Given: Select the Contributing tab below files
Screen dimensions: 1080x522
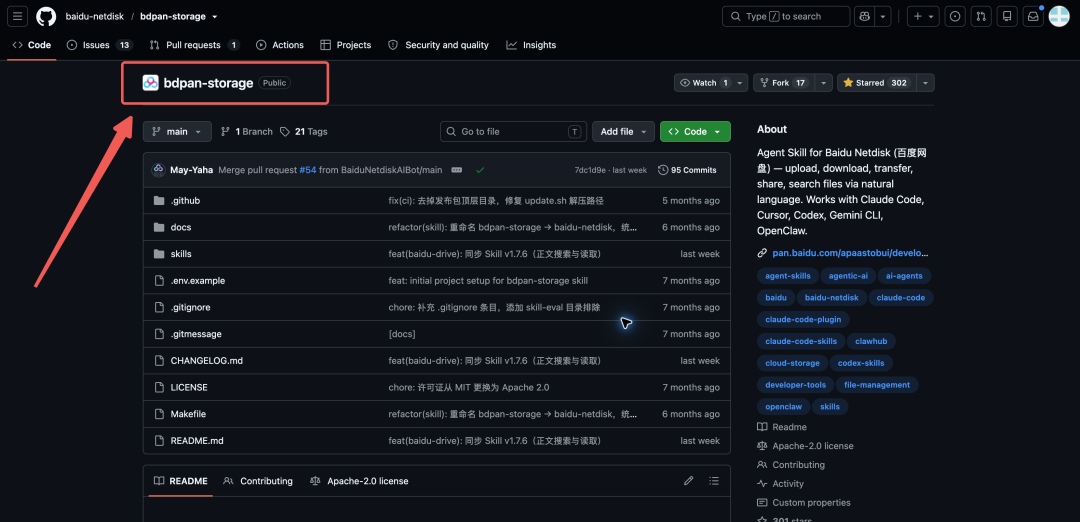Looking at the screenshot, I should pyautogui.click(x=258, y=481).
